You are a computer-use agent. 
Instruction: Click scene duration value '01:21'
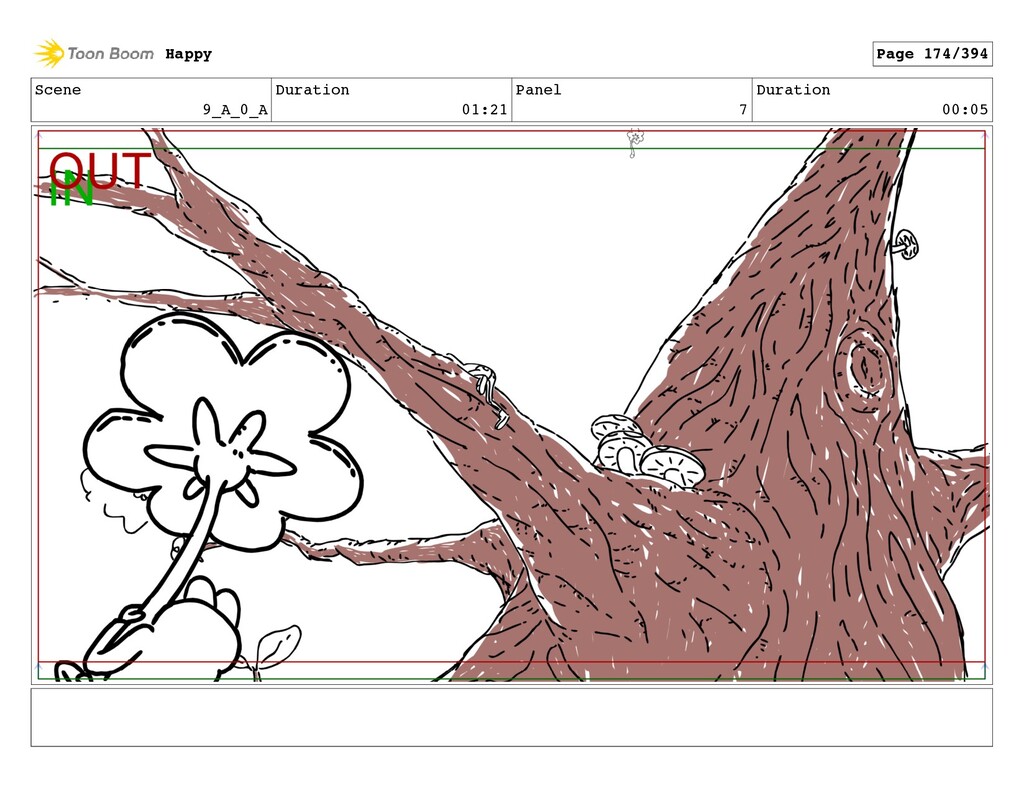click(x=485, y=110)
